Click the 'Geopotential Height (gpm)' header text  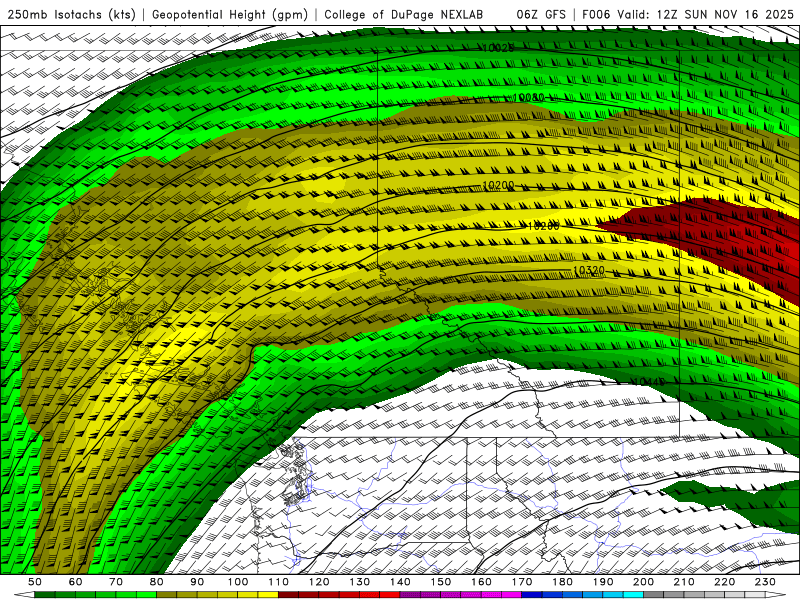tap(230, 15)
